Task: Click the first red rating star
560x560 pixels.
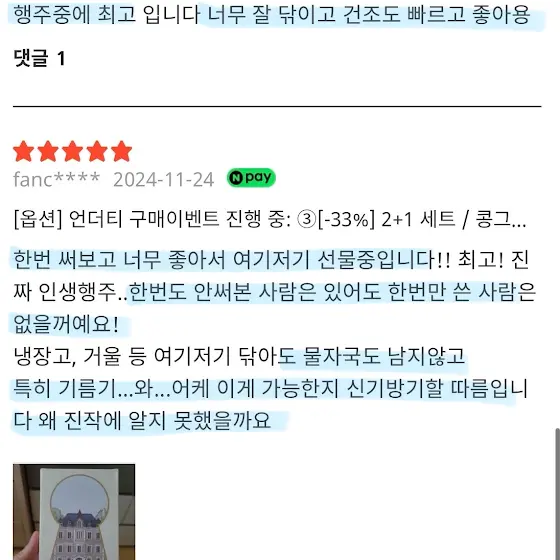Action: (24, 151)
